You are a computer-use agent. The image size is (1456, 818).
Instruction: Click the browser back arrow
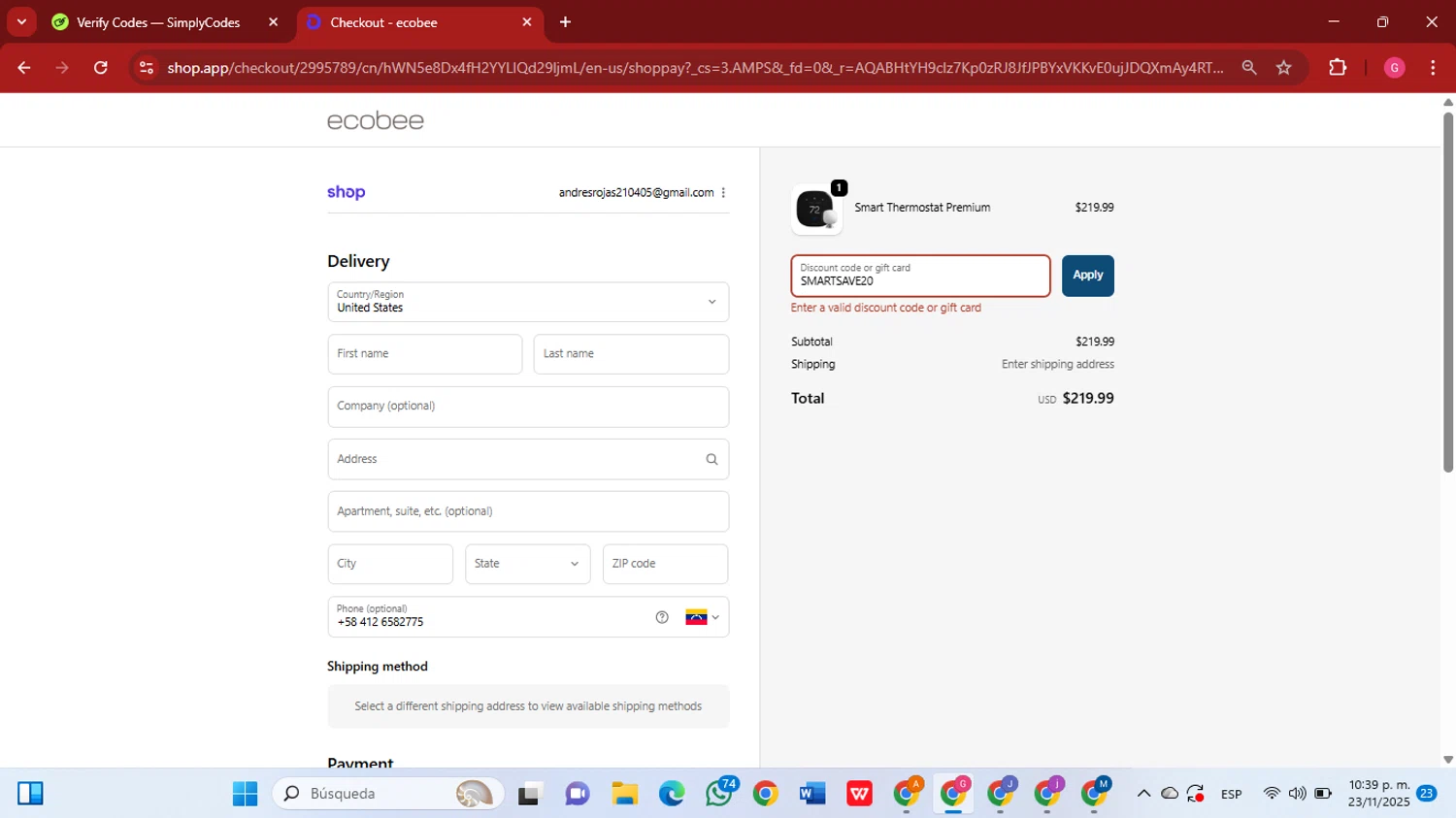coord(24,68)
